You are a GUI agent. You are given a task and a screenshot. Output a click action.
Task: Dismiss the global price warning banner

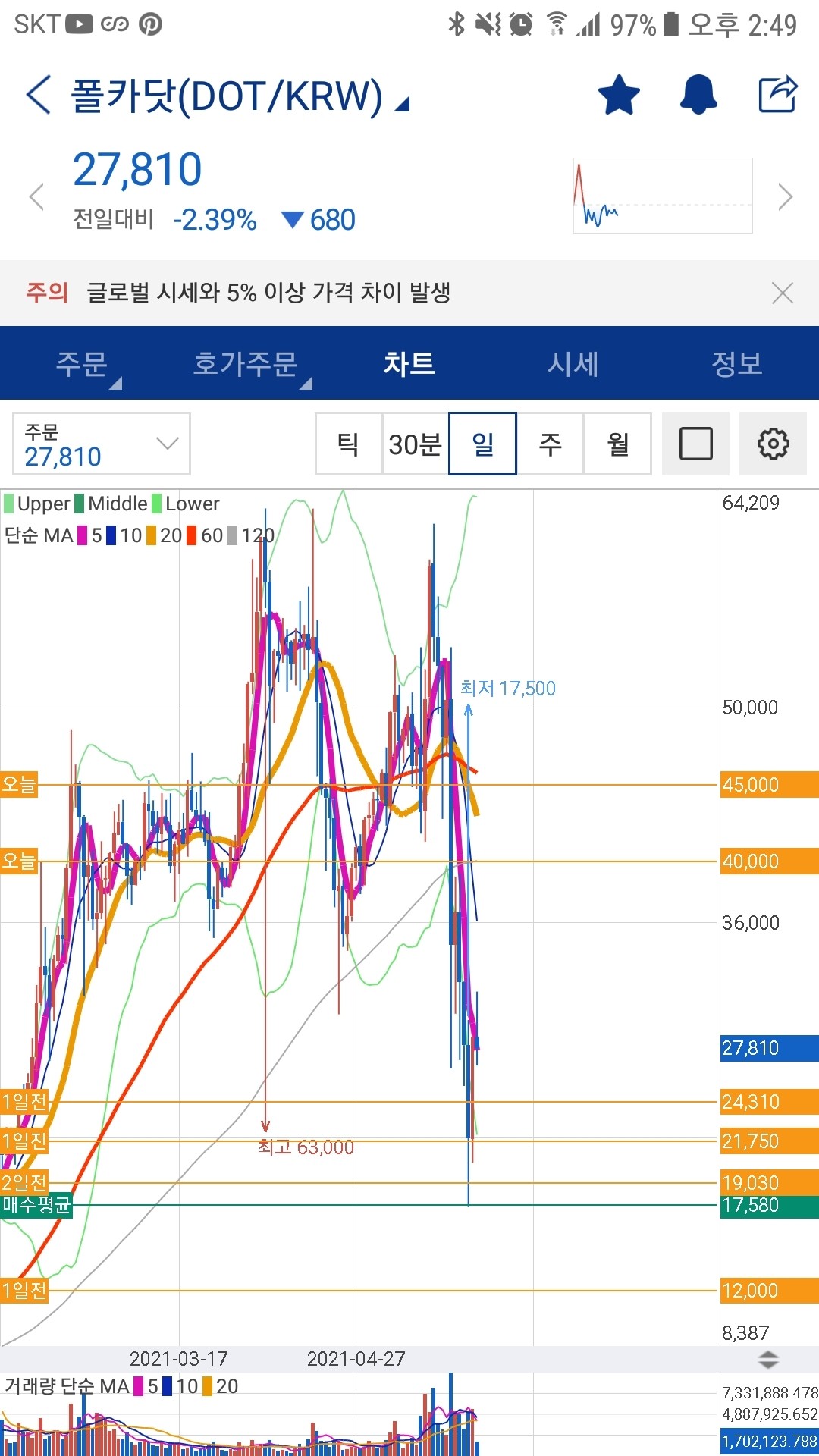tap(782, 293)
